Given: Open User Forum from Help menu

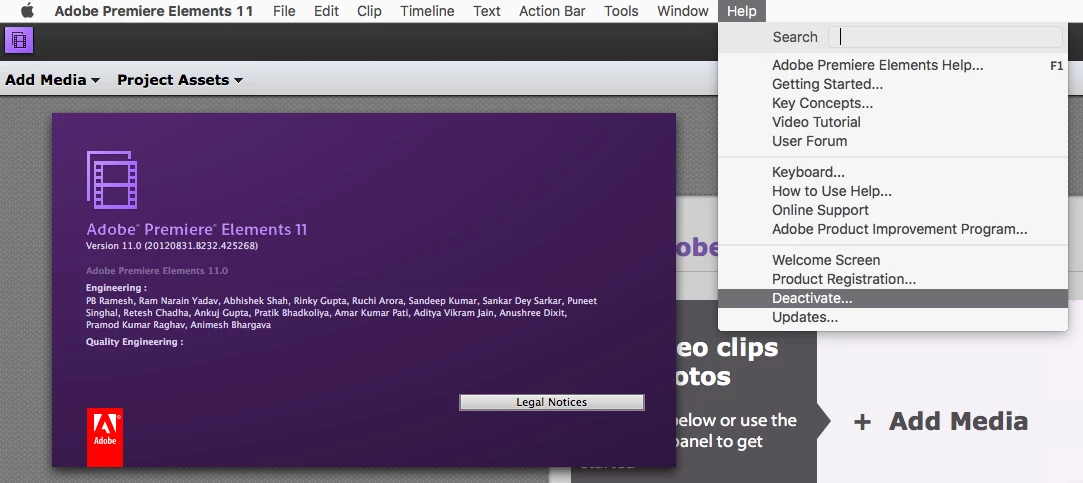Looking at the screenshot, I should pyautogui.click(x=893, y=141).
